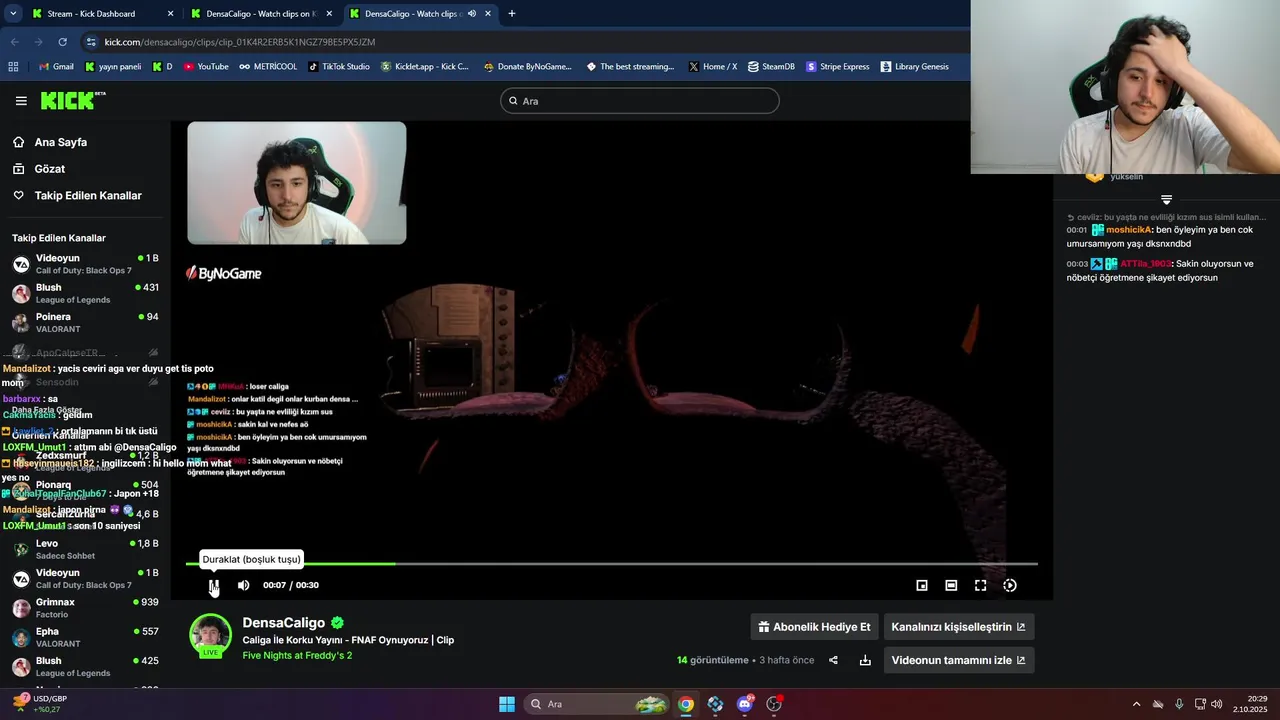Viewport: 1280px width, 720px height.
Task: Open Grimnax Factorio channel
Action: 85,608
